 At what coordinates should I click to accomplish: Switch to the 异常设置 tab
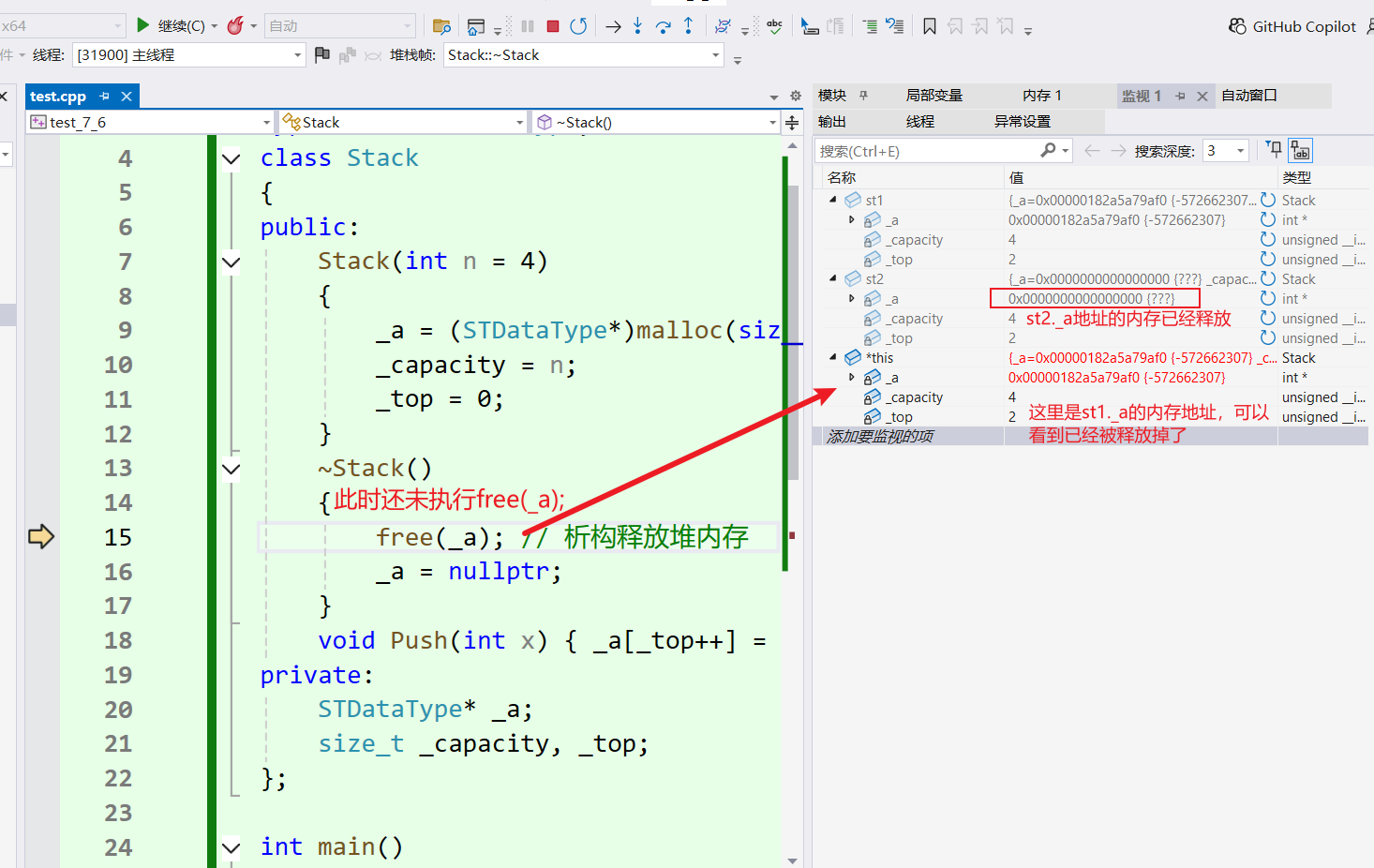click(1022, 122)
